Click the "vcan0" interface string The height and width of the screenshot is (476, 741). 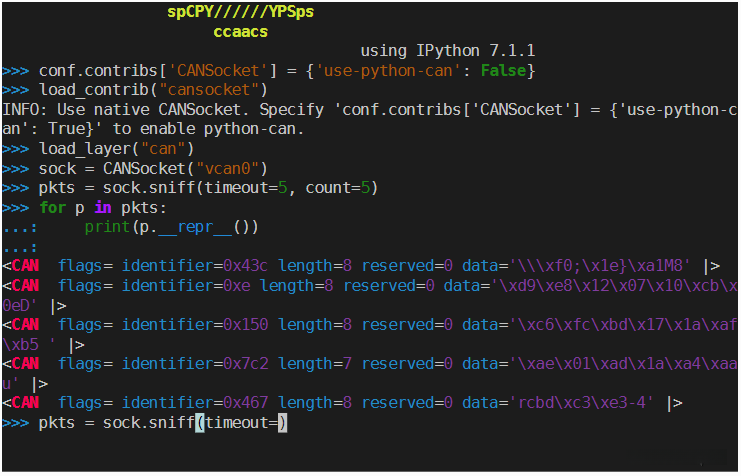point(230,168)
